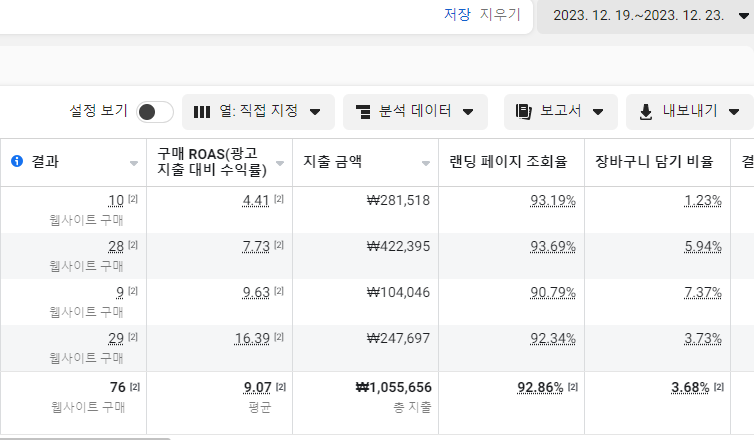Click the total landing page rate 92.86%
Viewport: 754px width, 440px height.
tap(540, 387)
